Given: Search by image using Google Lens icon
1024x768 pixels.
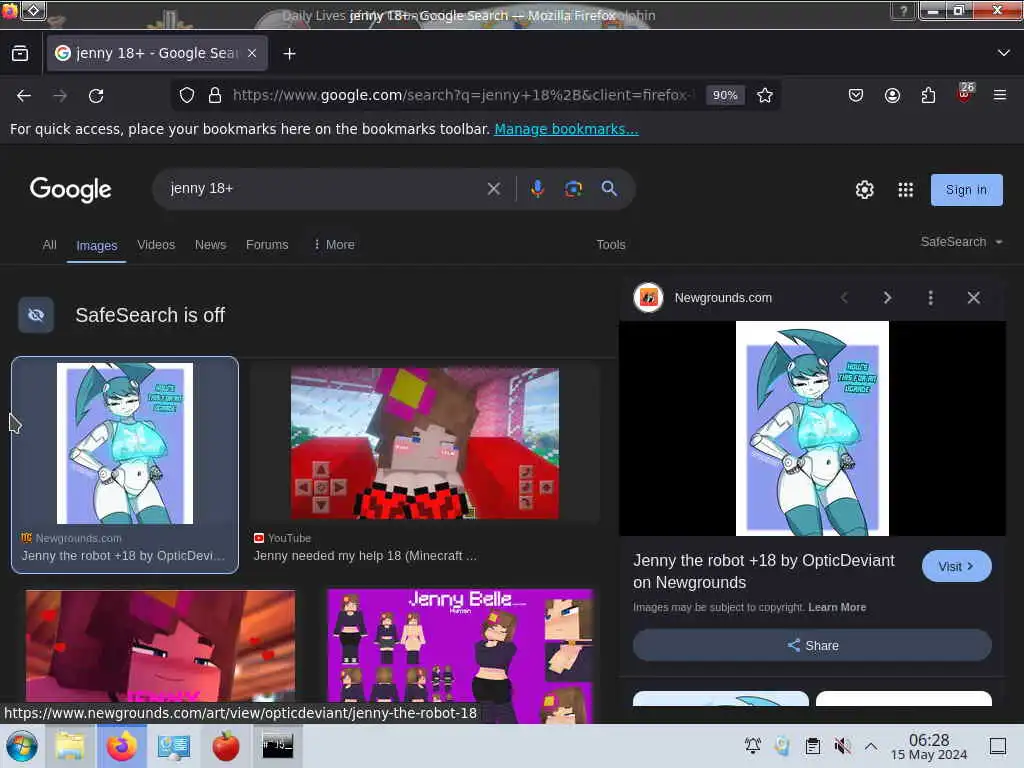Looking at the screenshot, I should (573, 189).
